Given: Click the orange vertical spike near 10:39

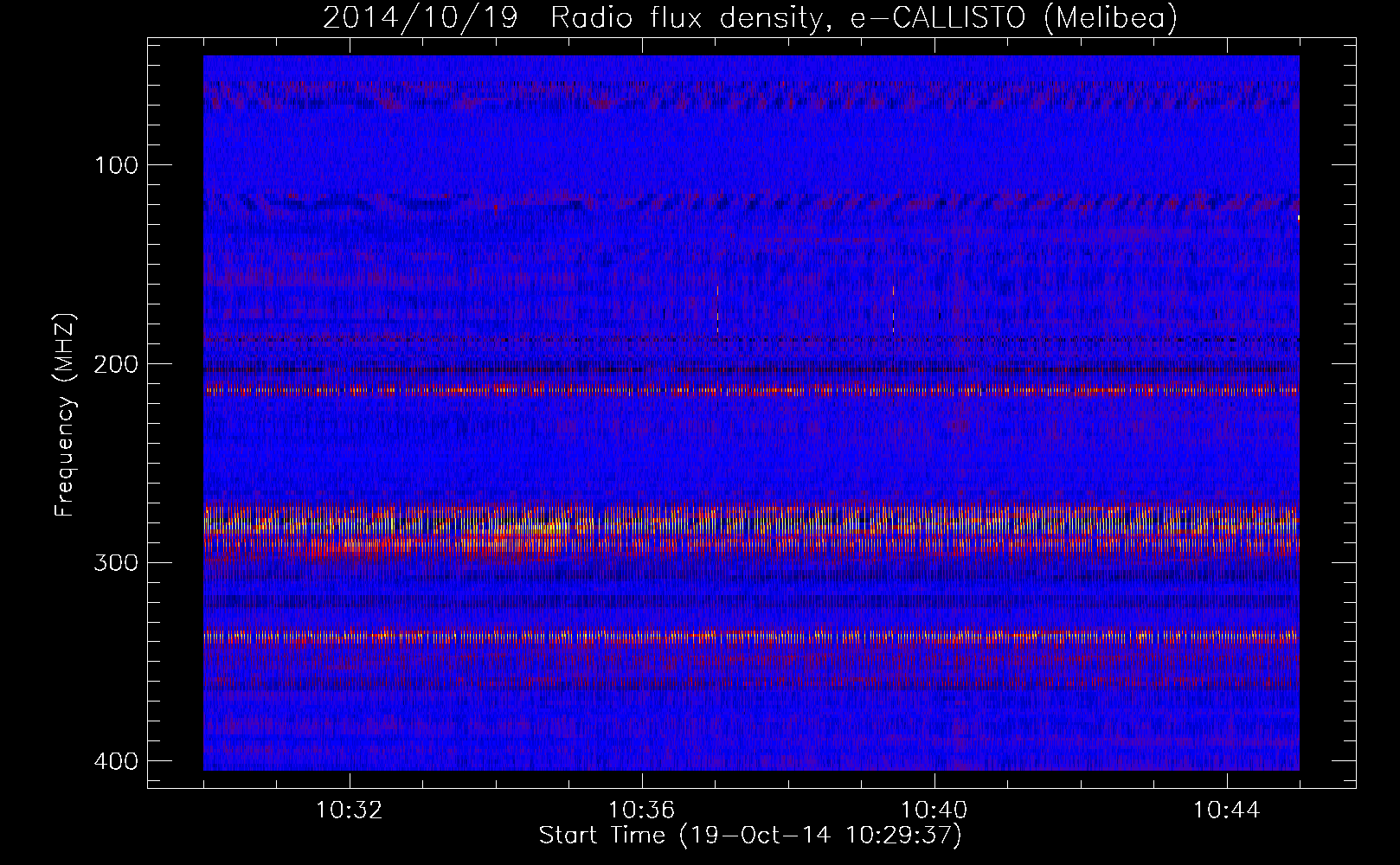Looking at the screenshot, I should point(893,310).
